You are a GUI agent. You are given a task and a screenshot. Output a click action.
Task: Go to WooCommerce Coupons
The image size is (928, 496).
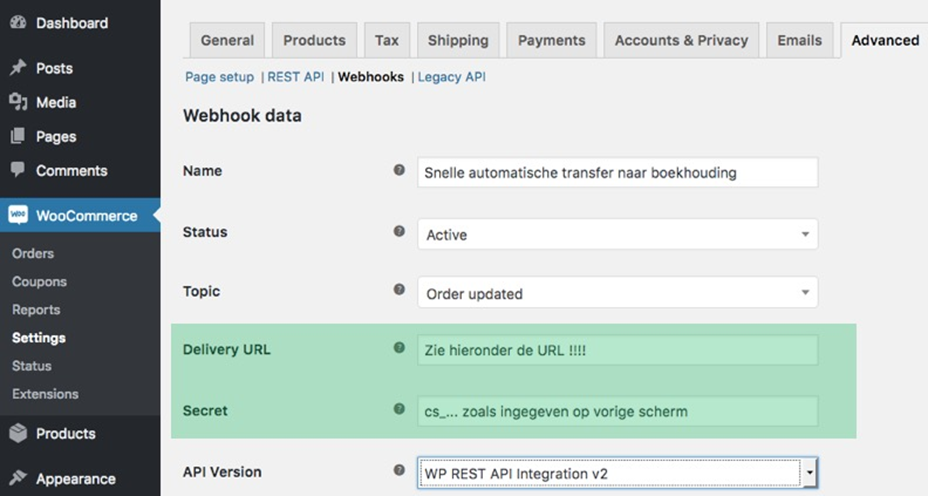pos(39,281)
